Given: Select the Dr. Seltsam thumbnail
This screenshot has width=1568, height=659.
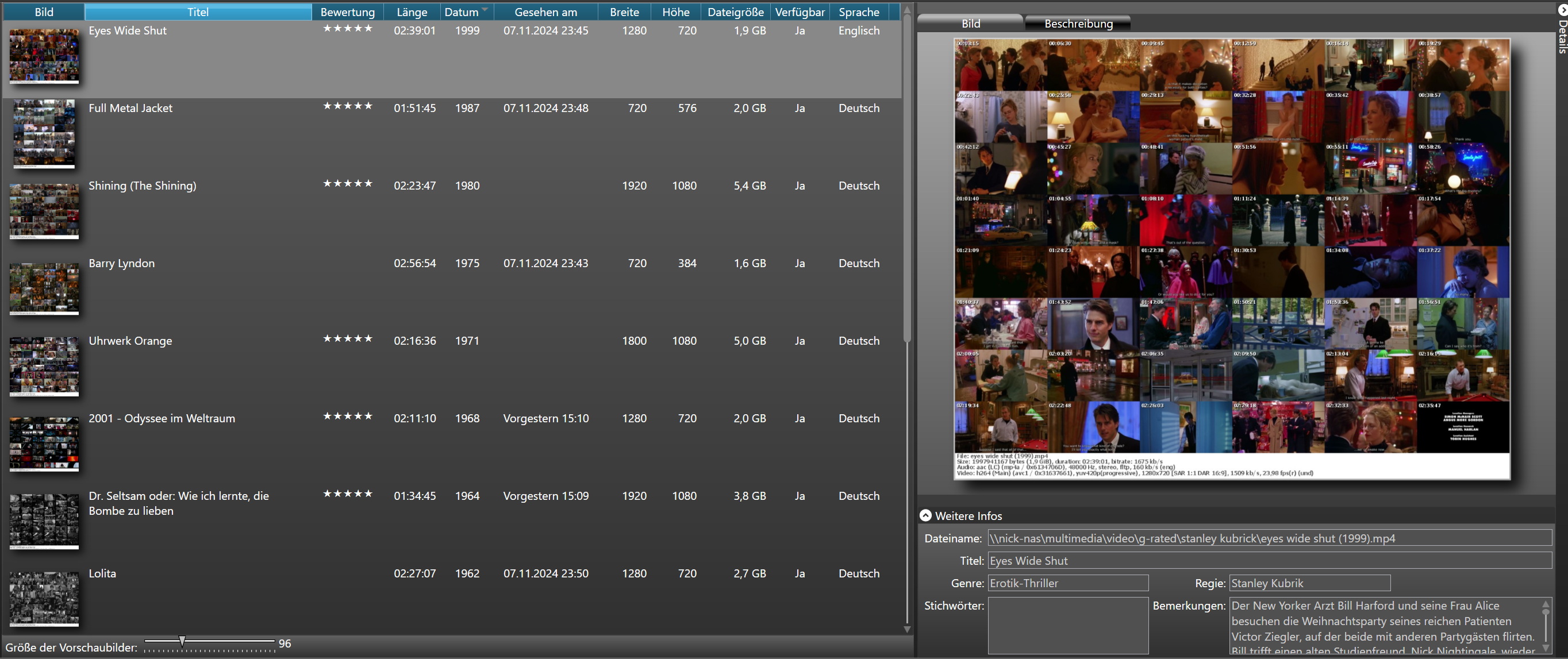Looking at the screenshot, I should 44,522.
